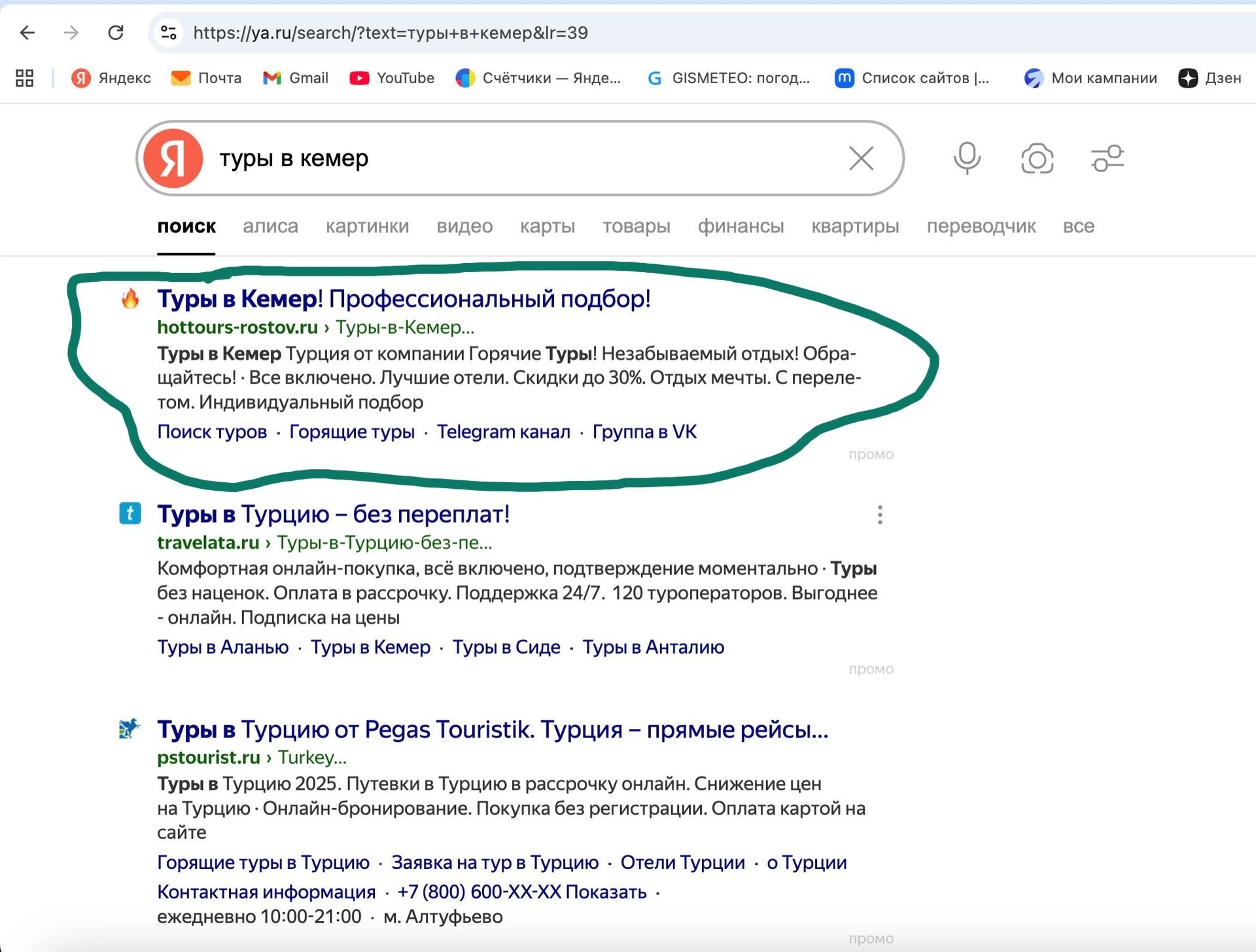Open the apps grid in bookmarks bar

[x=25, y=79]
